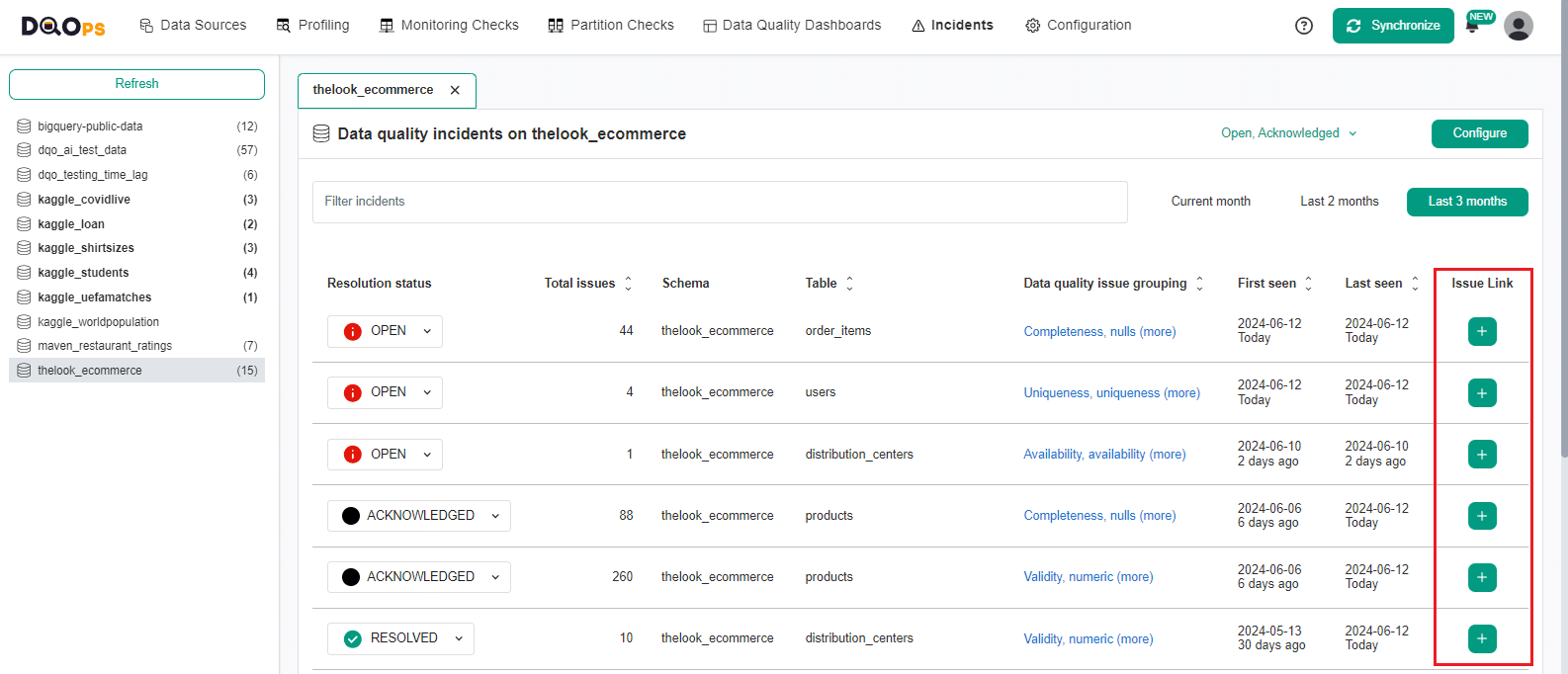Image resolution: width=1568 pixels, height=674 pixels.
Task: Click database icon next to maven_restaurant_ratings
Action: click(24, 346)
